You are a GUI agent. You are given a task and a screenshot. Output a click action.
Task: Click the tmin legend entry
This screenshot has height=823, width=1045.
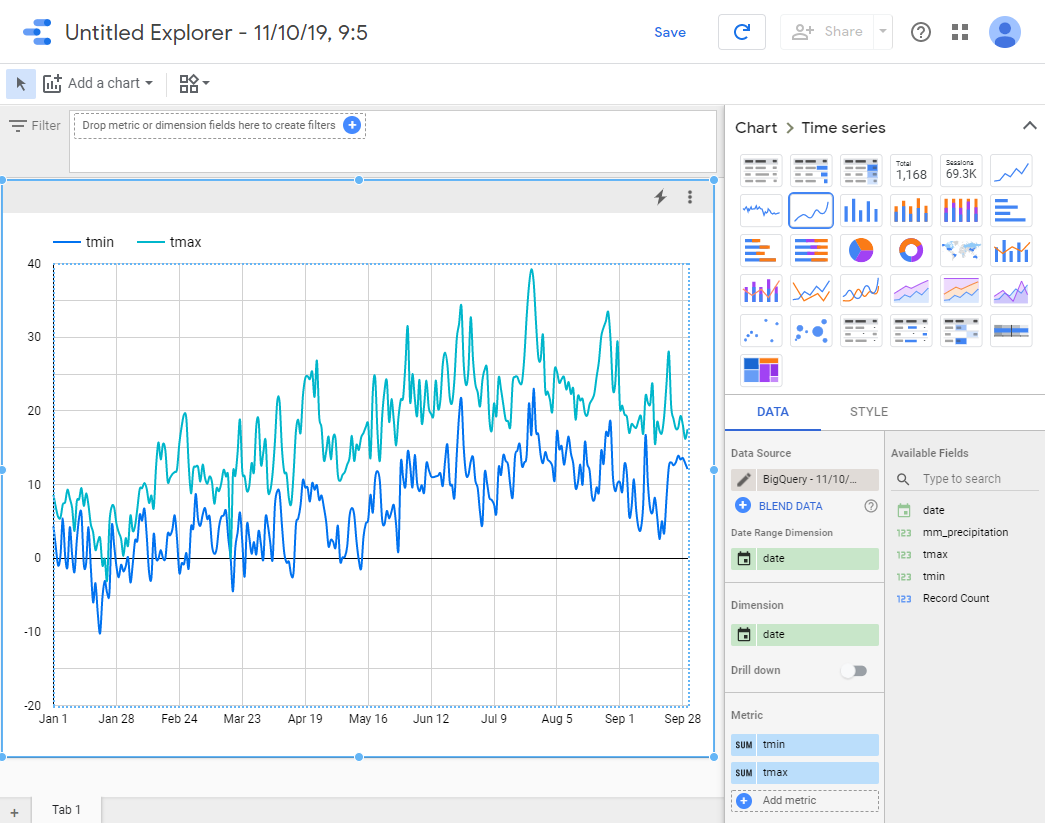tap(83, 242)
